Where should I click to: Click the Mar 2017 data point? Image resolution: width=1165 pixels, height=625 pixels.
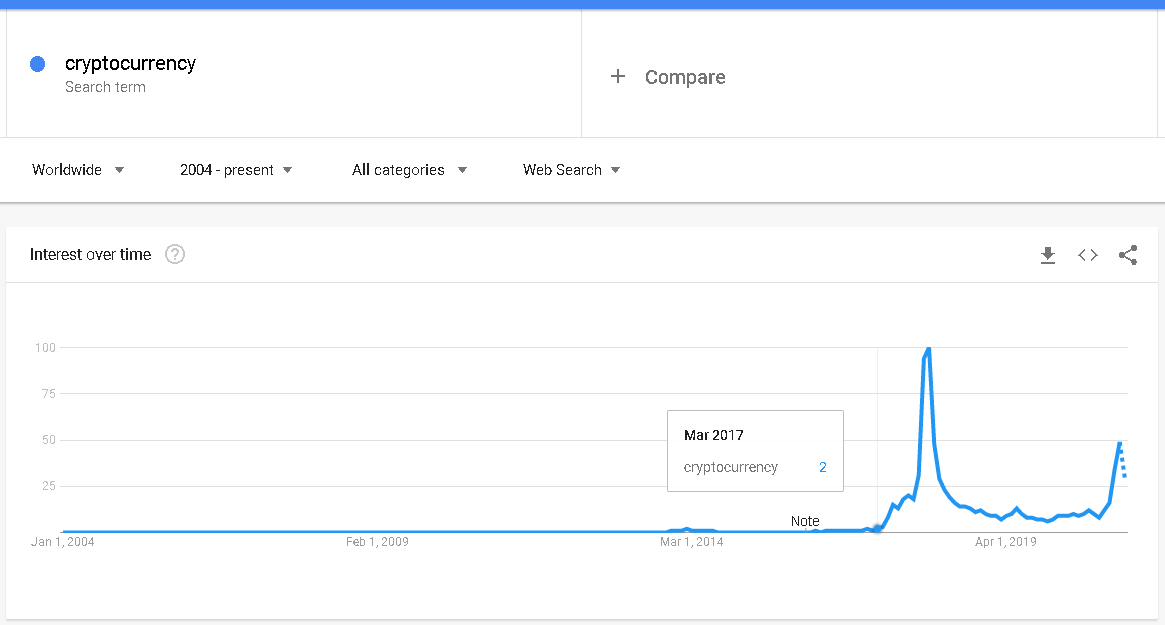[x=877, y=528]
